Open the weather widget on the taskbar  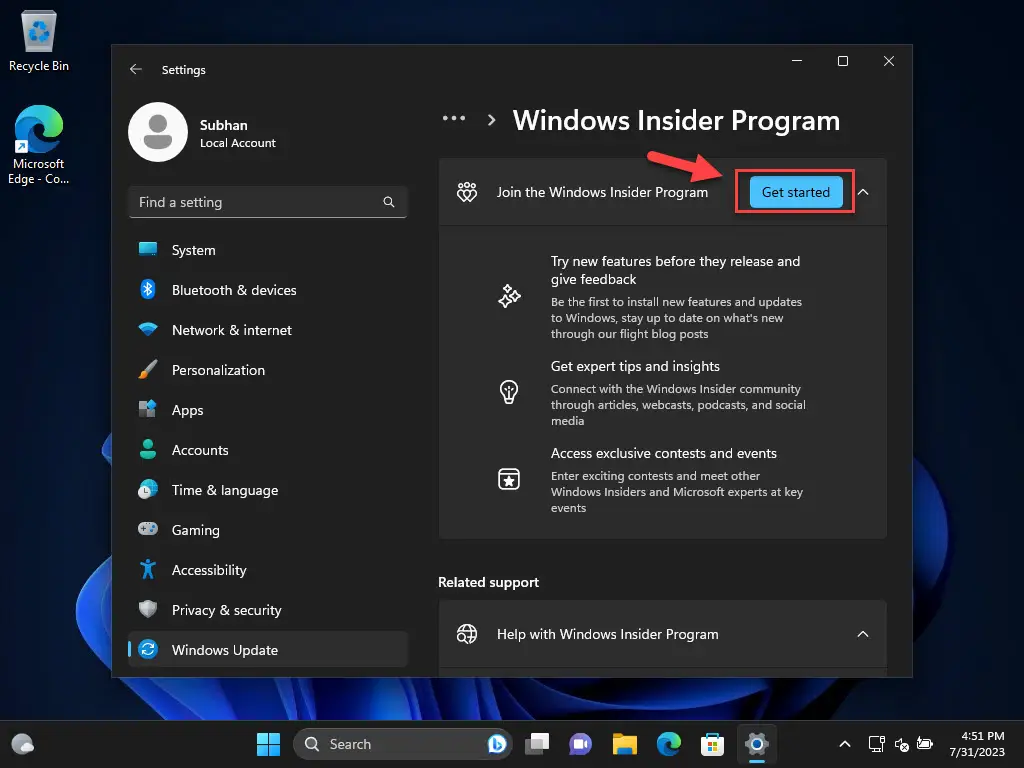[23, 744]
